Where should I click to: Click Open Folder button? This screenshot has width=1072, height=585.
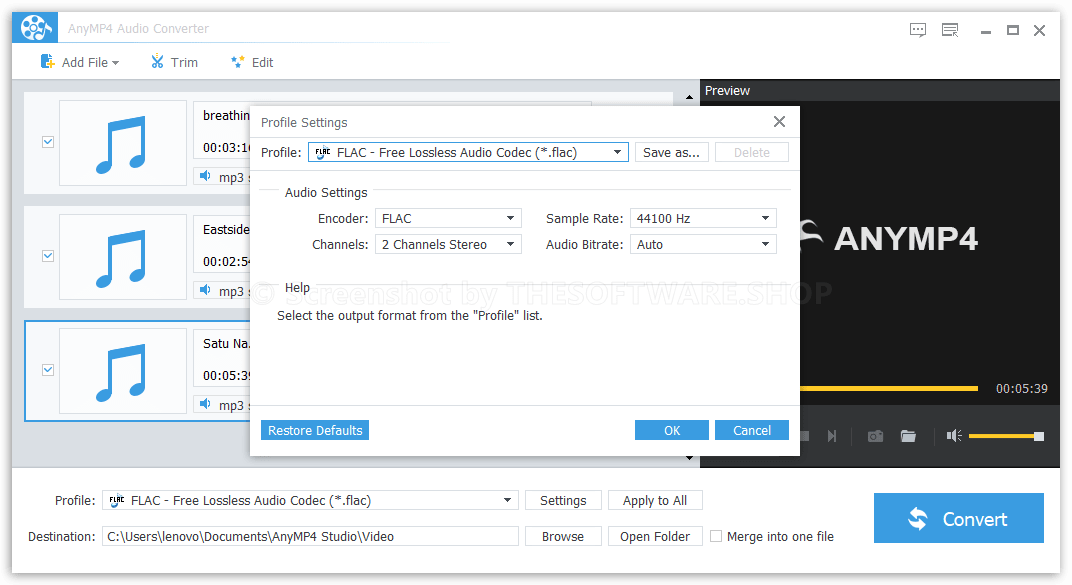click(x=655, y=536)
